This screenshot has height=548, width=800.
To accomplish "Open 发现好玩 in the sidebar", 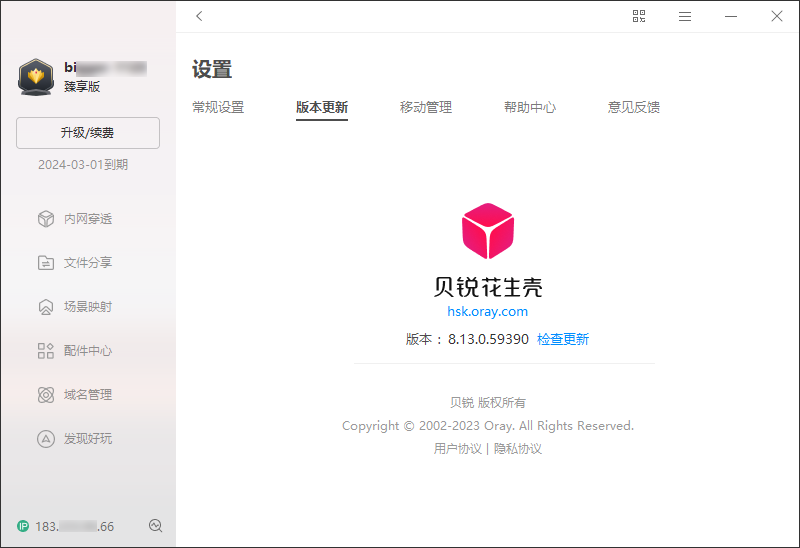I will (87, 439).
